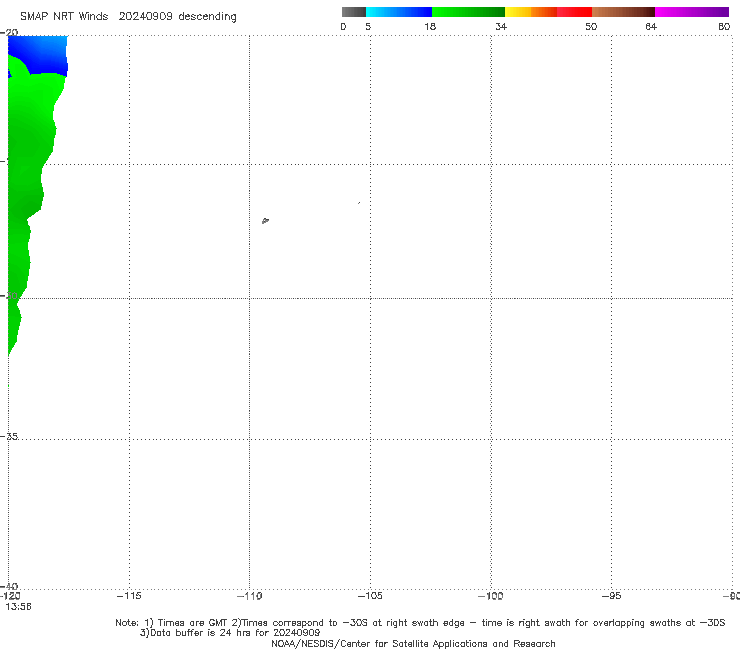Click the NOAA/NESDIS credit line
Image resolution: width=740 pixels, height=650 pixels.
pyautogui.click(x=413, y=643)
